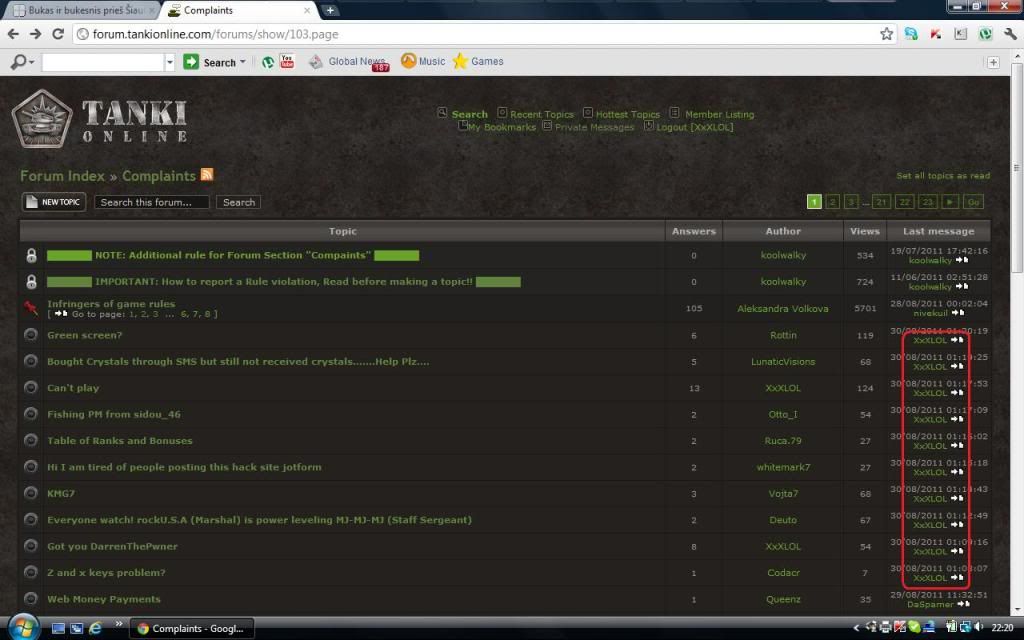
Task: Open the Chrome wrench settings menu
Action: pos(1009,34)
